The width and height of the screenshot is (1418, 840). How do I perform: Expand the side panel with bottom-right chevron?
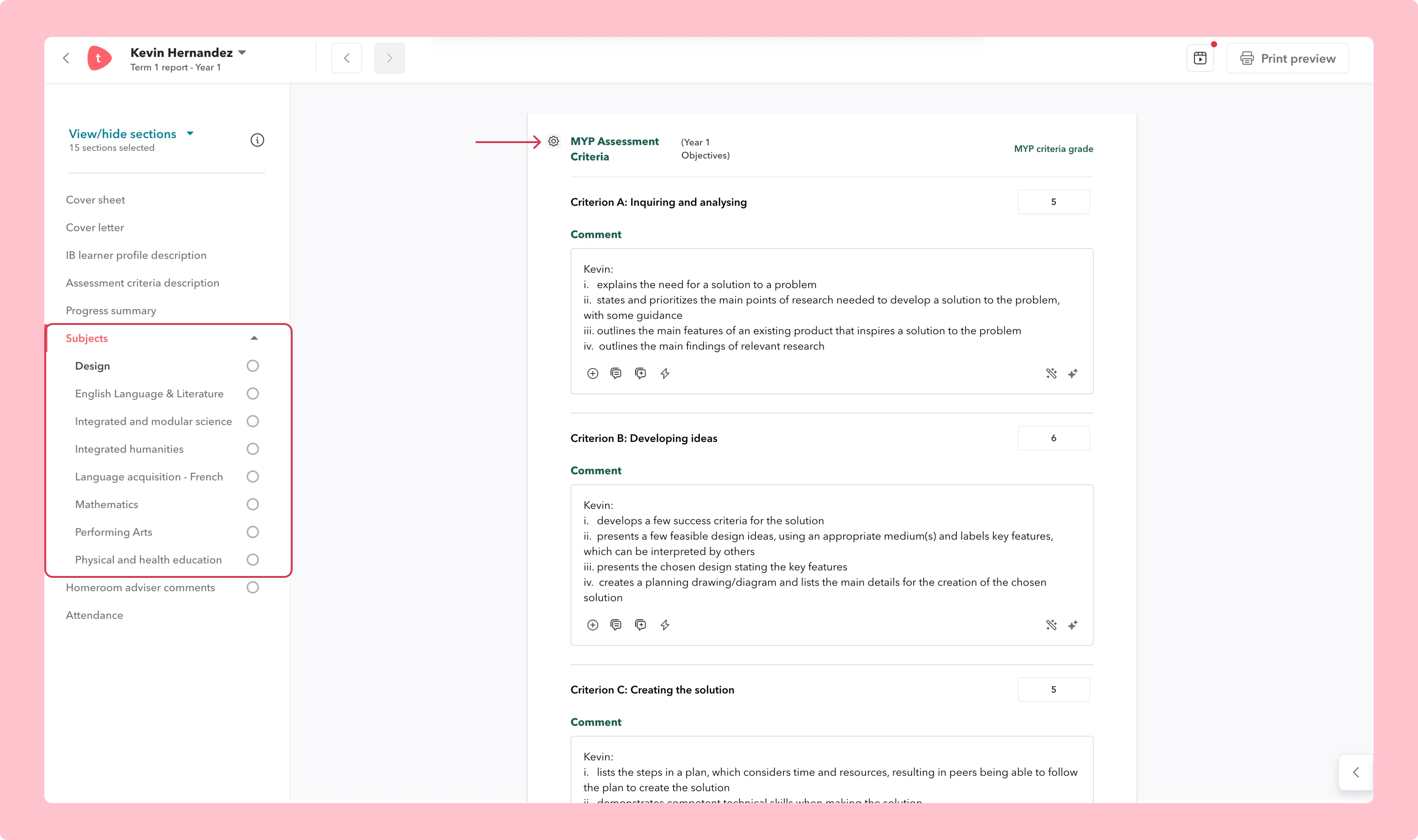click(x=1356, y=772)
